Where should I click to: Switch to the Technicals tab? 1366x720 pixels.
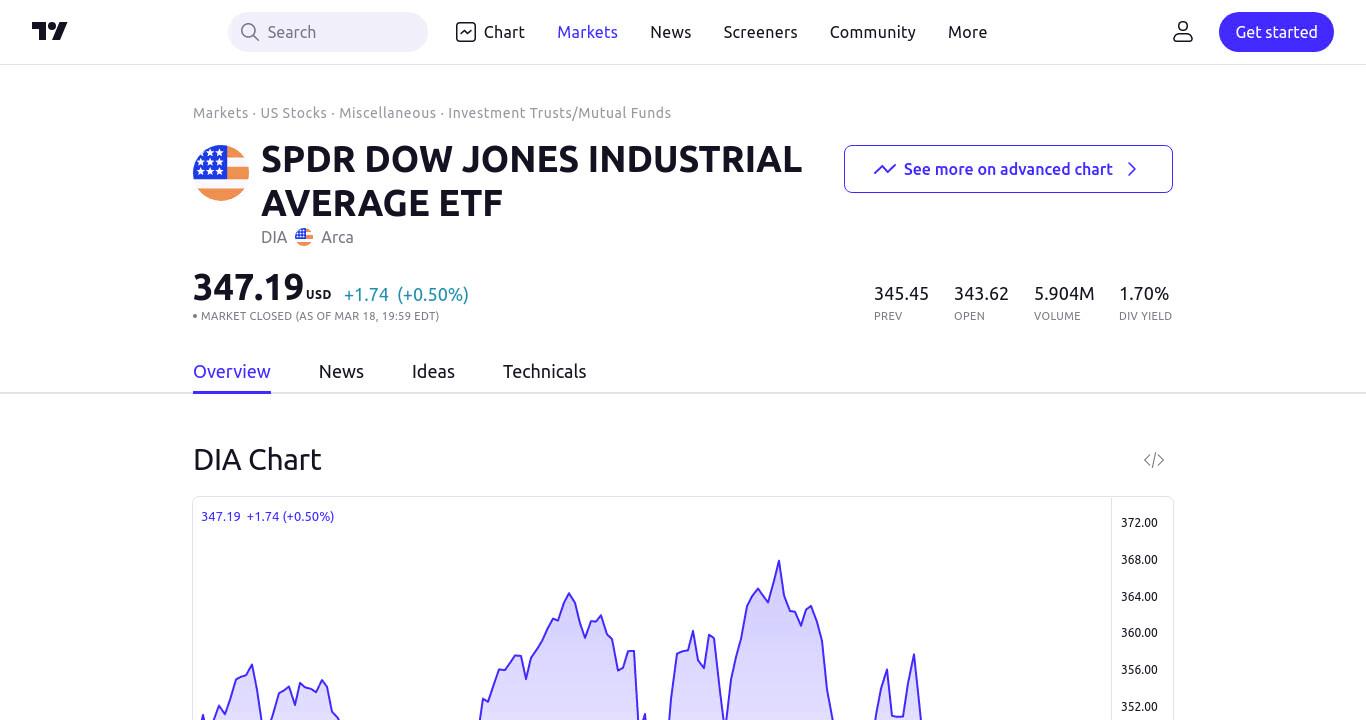coord(544,371)
